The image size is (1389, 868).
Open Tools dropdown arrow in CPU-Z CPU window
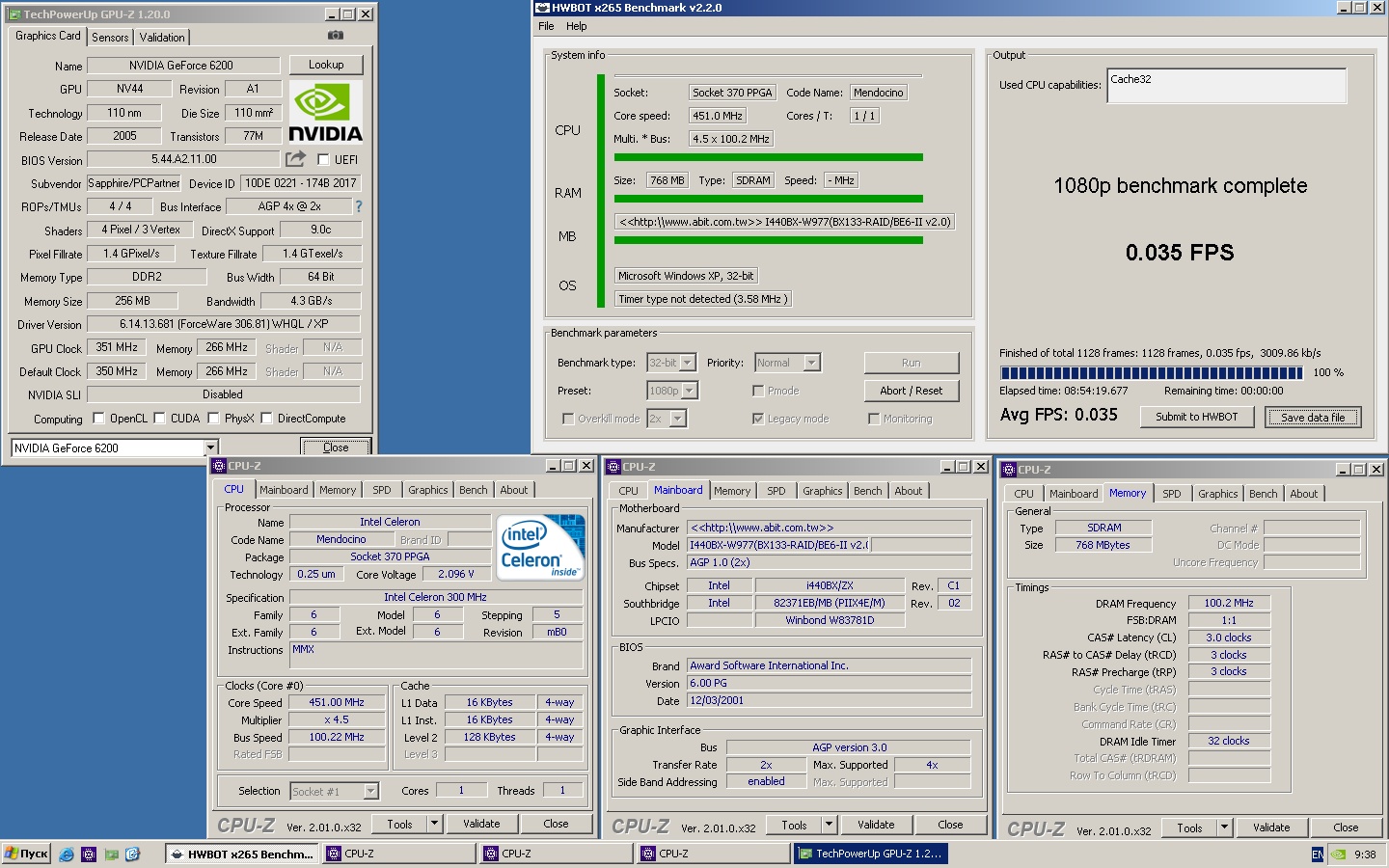point(434,824)
